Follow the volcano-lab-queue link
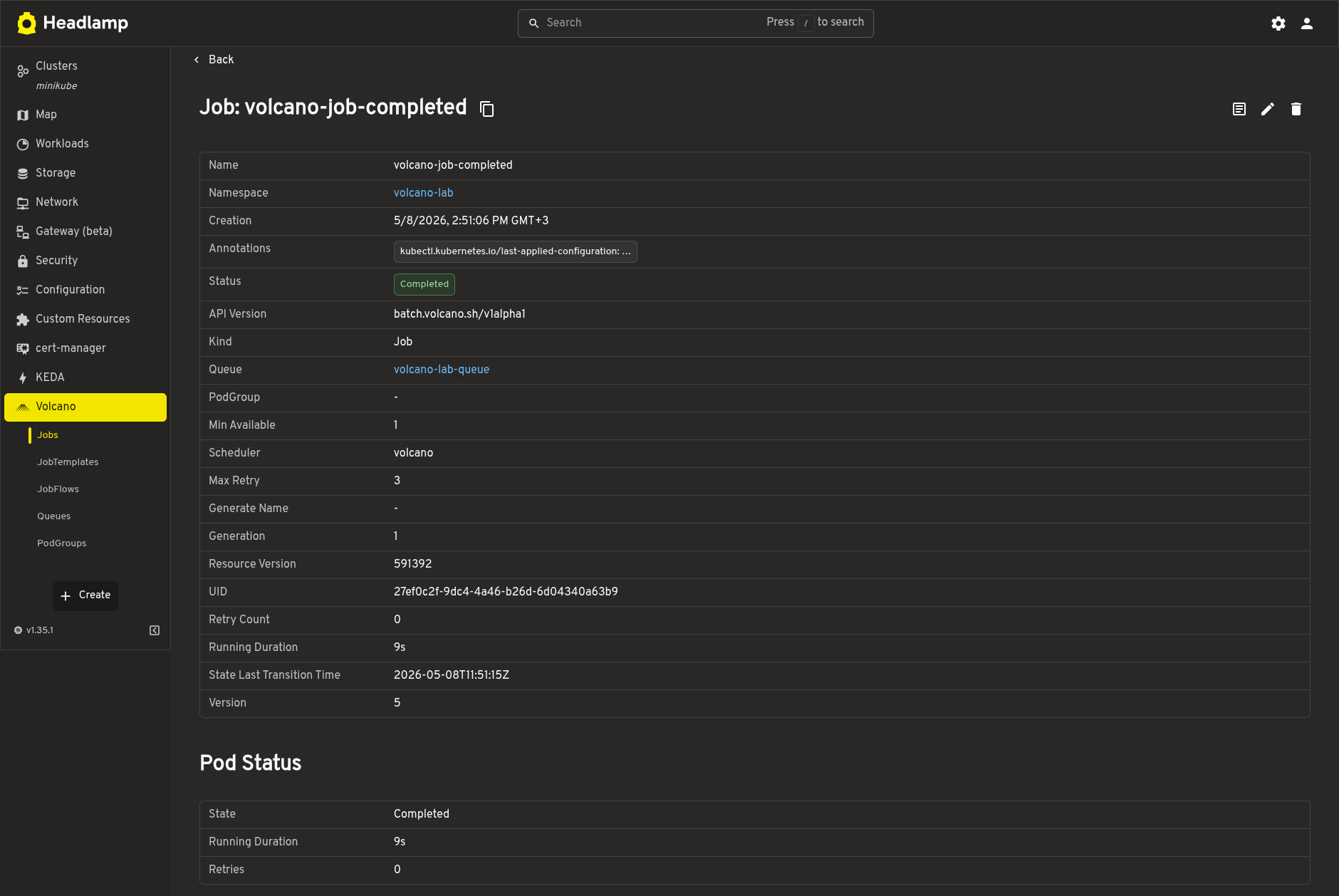 [x=442, y=370]
